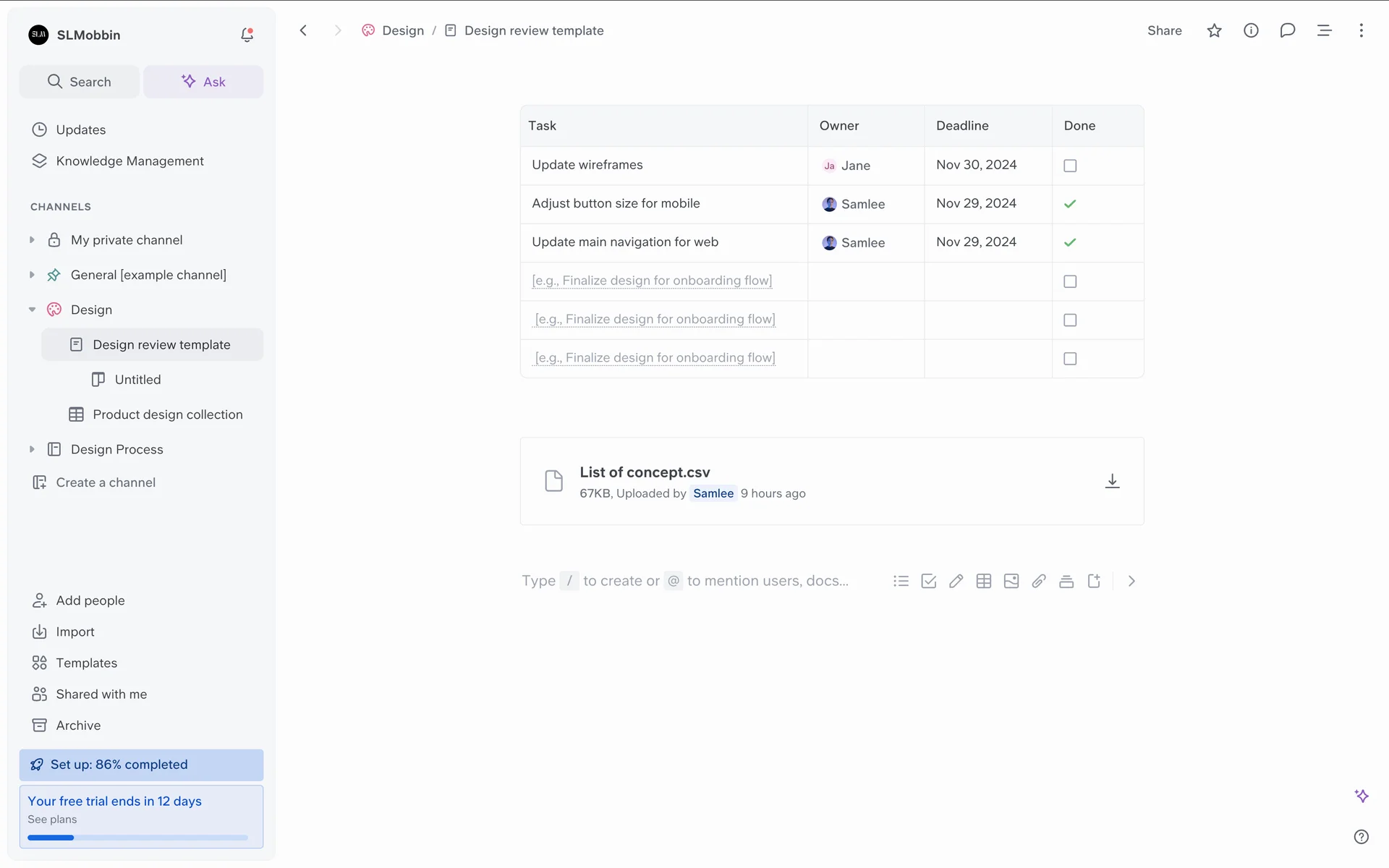
Task: Collapse the Design channel
Action: [32, 310]
